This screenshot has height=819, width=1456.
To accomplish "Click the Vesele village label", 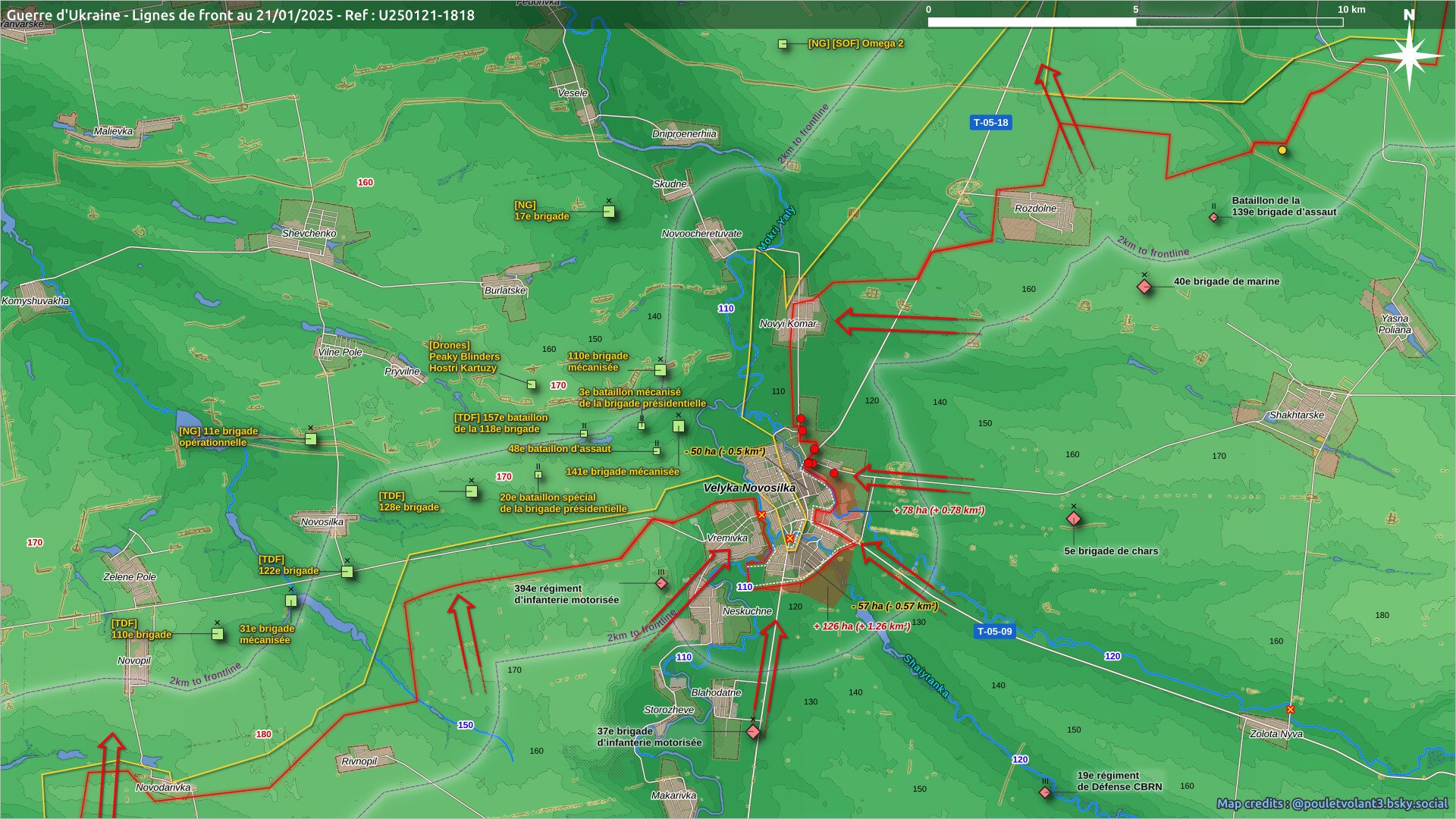I will (573, 93).
